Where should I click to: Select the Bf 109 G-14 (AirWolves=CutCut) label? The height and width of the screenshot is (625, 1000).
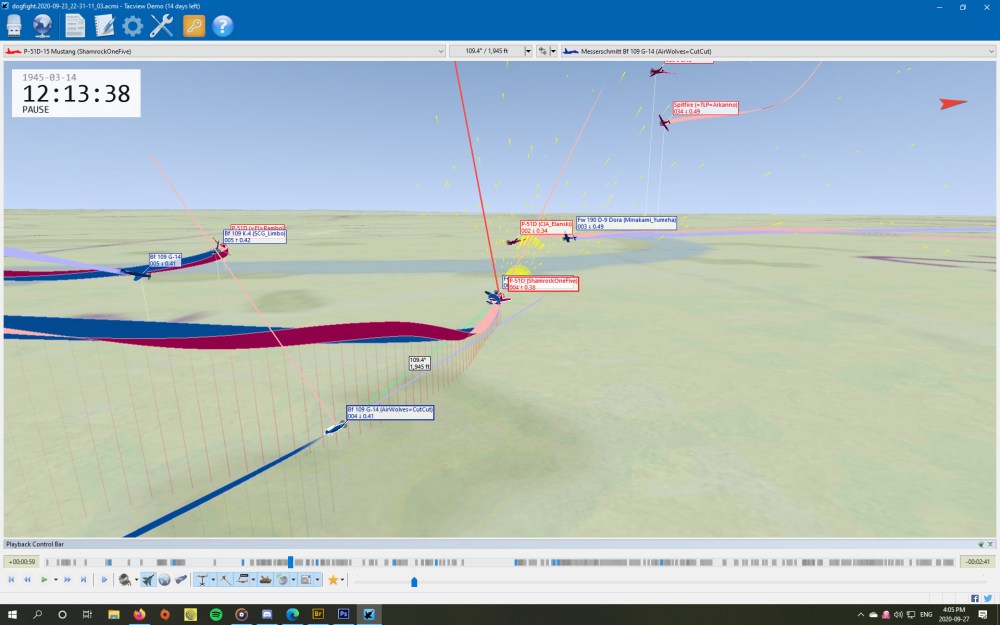[390, 412]
